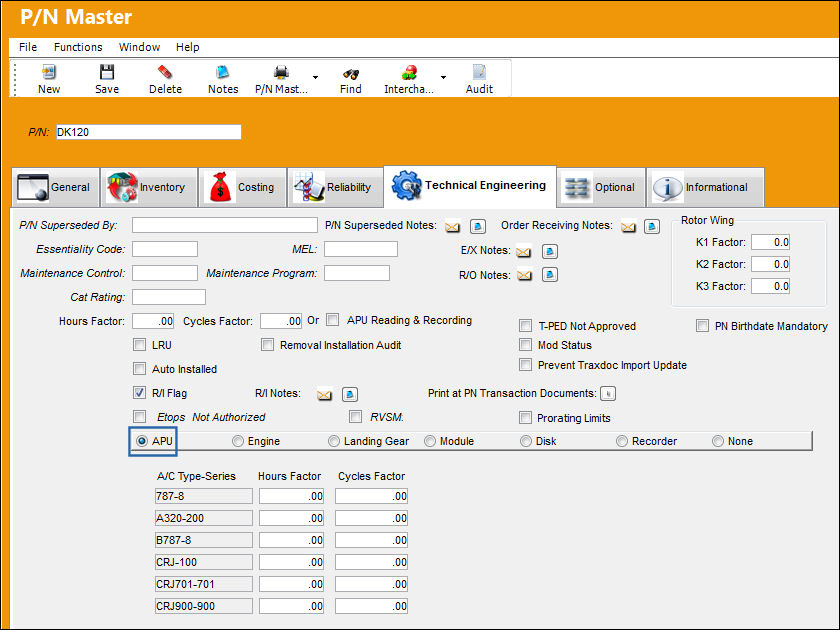Open the Functions menu
Screen dimensions: 840x630
[78, 47]
